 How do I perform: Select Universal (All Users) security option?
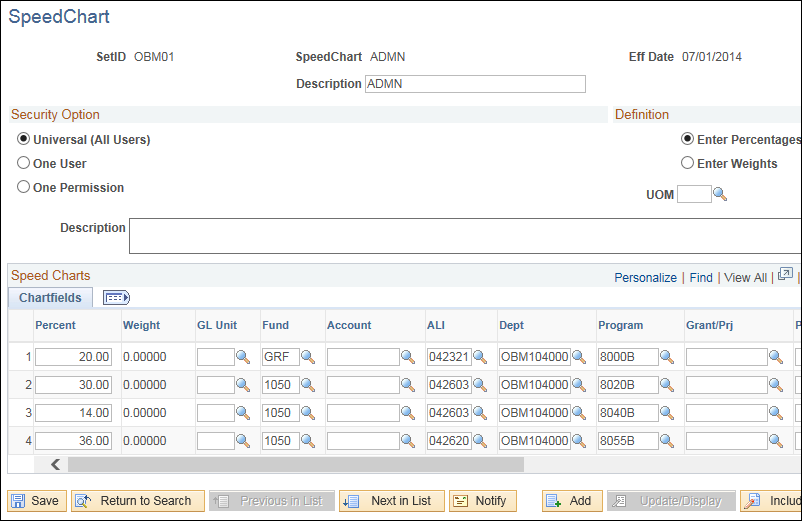coord(24,139)
